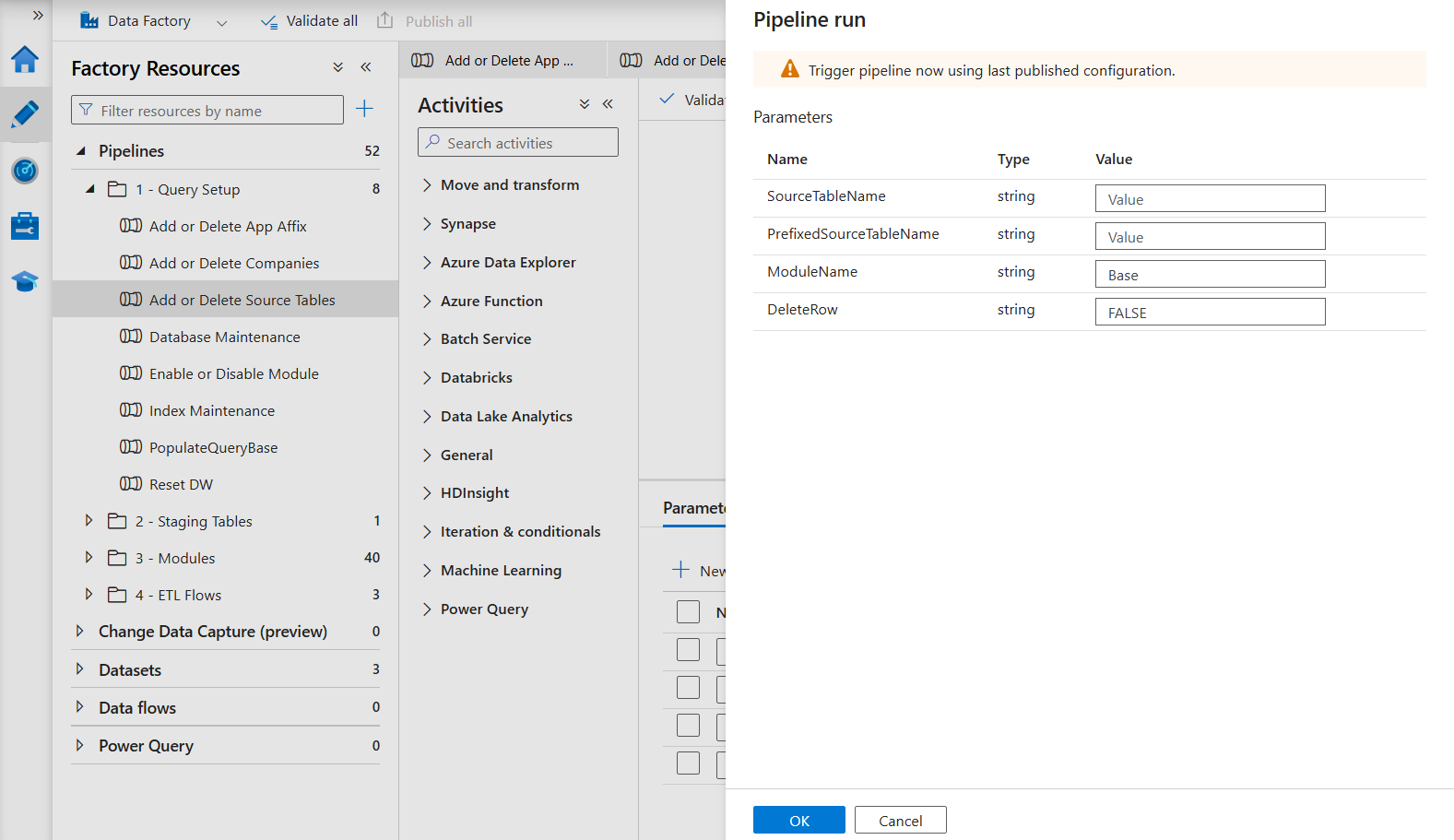Cancel the pipeline run dialog
Viewport: 1454px width, 840px height.
(x=900, y=821)
